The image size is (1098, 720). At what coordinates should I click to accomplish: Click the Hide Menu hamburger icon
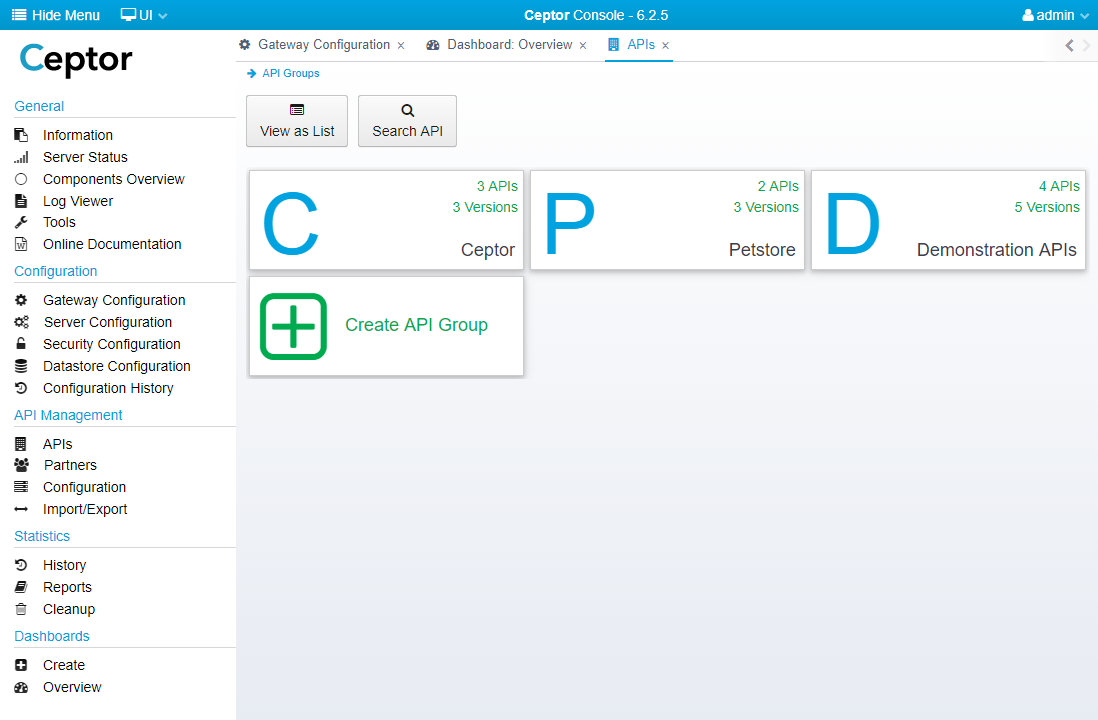pos(20,15)
